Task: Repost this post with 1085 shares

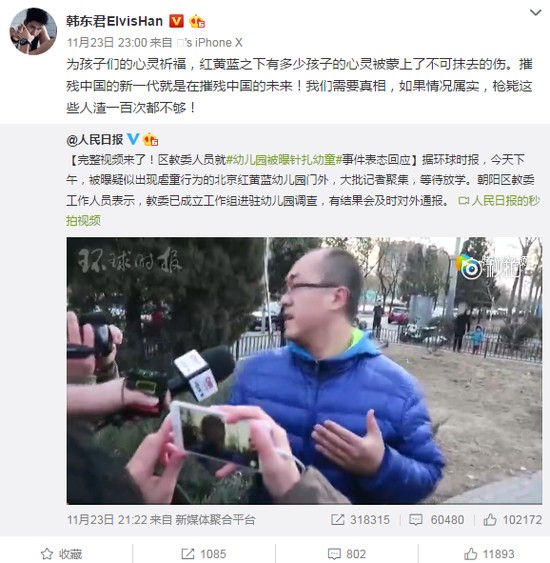Action: [x=204, y=554]
